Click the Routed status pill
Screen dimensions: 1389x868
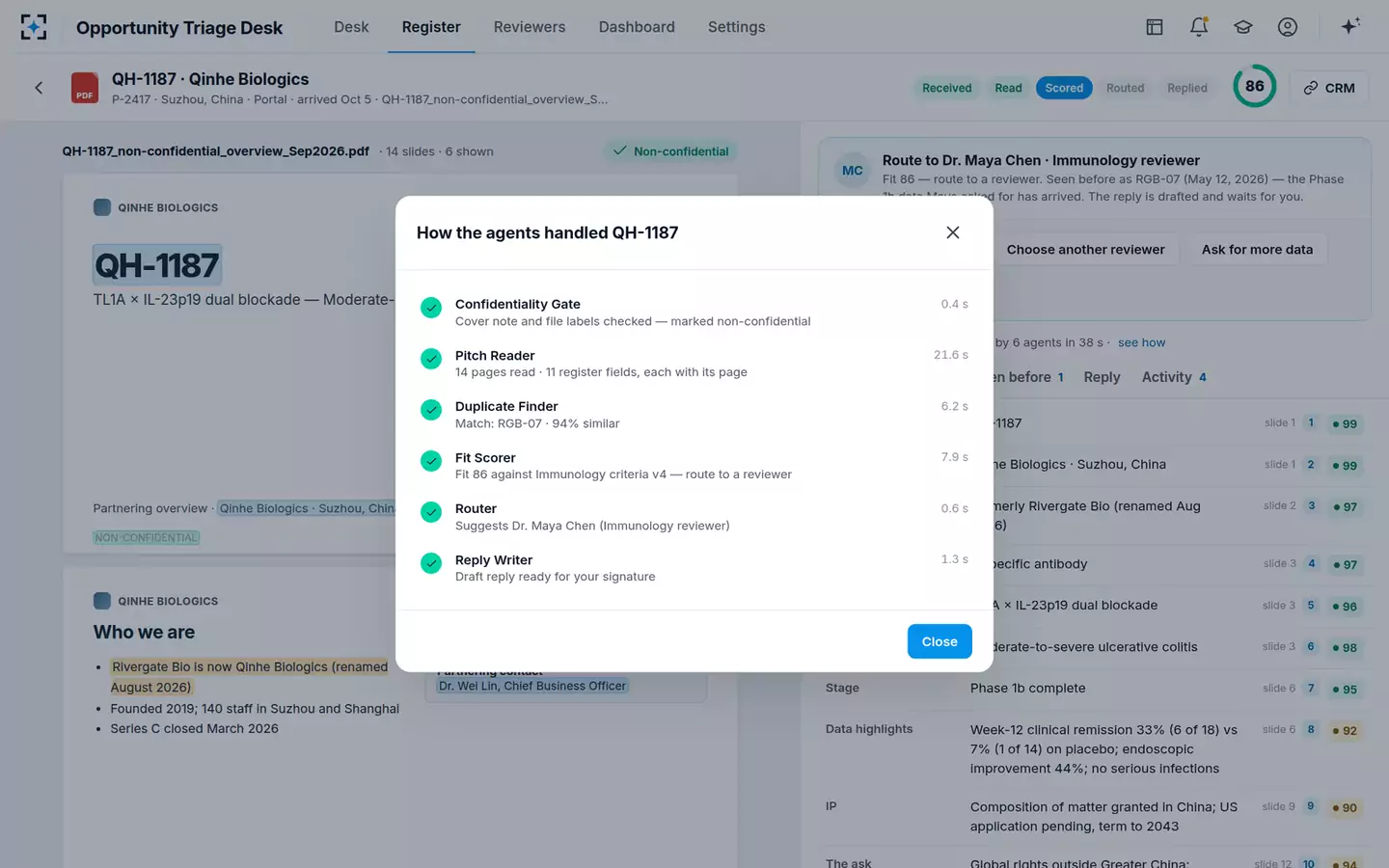(x=1125, y=88)
